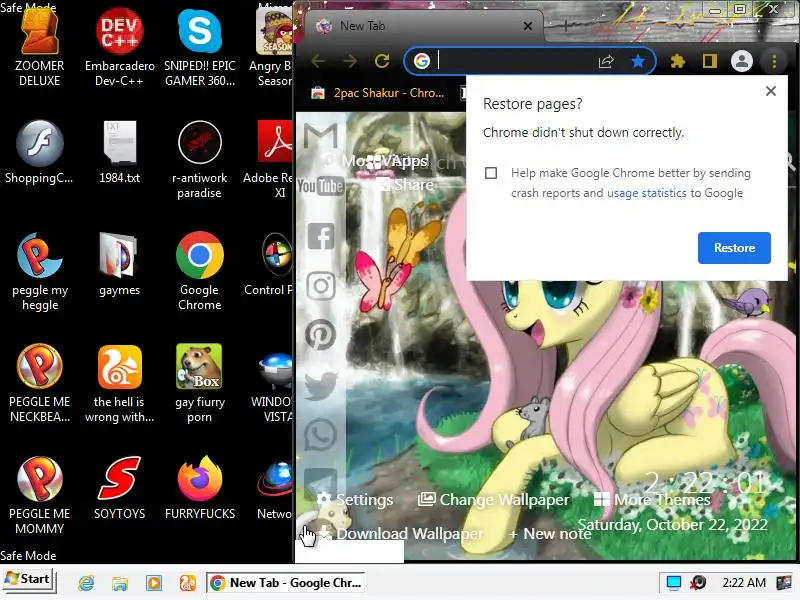Click the Pinterest icon in page sidebar

point(320,335)
